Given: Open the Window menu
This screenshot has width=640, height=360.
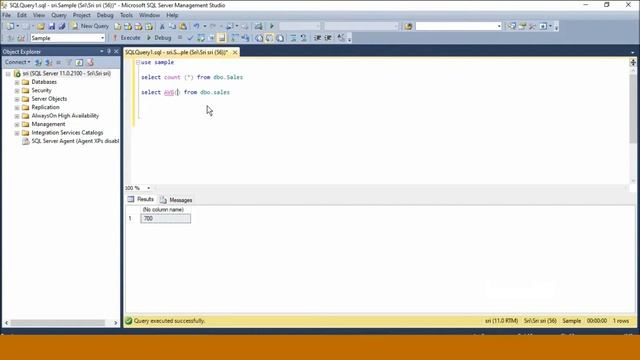Looking at the screenshot, I should coord(149,15).
